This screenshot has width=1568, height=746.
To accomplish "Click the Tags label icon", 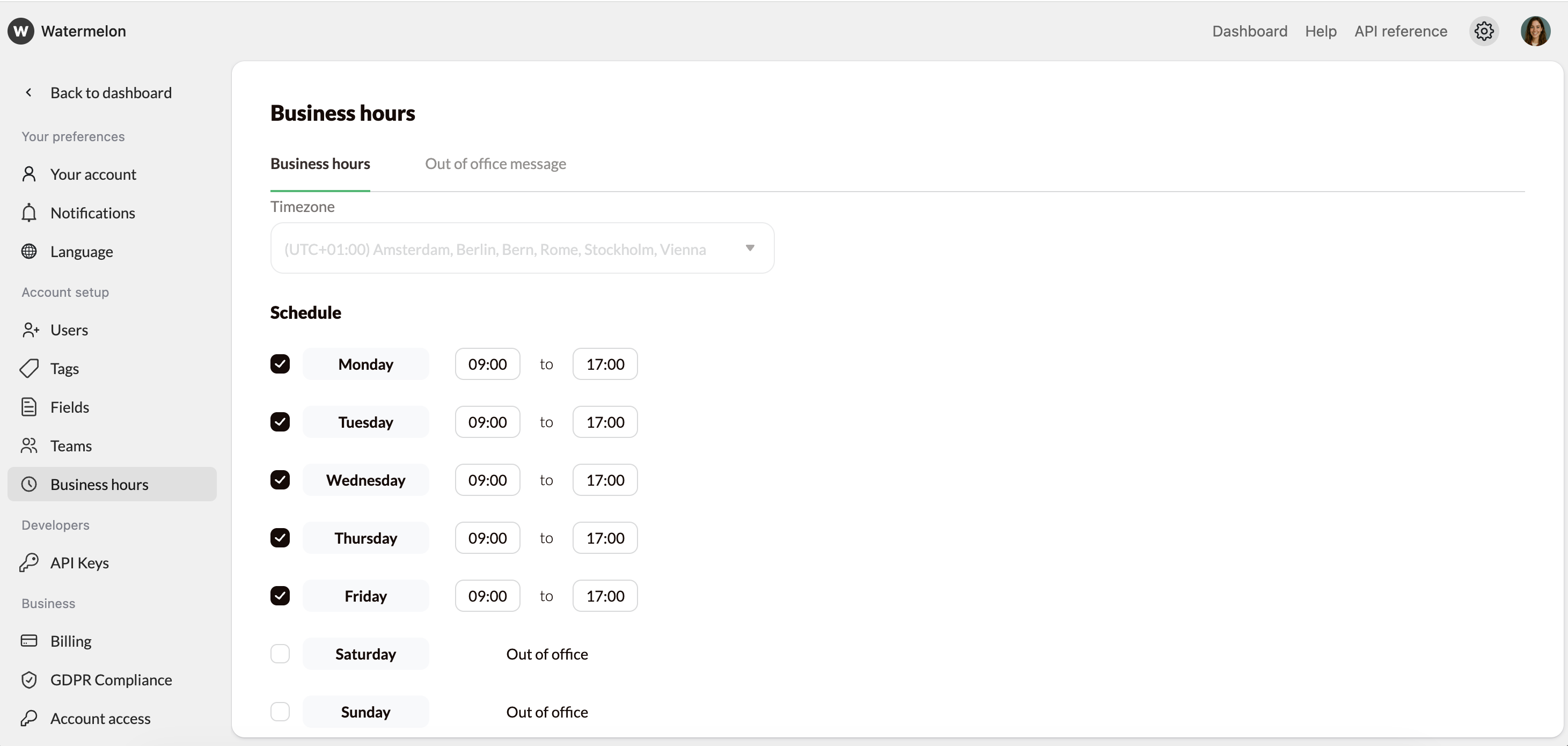I will [x=28, y=368].
